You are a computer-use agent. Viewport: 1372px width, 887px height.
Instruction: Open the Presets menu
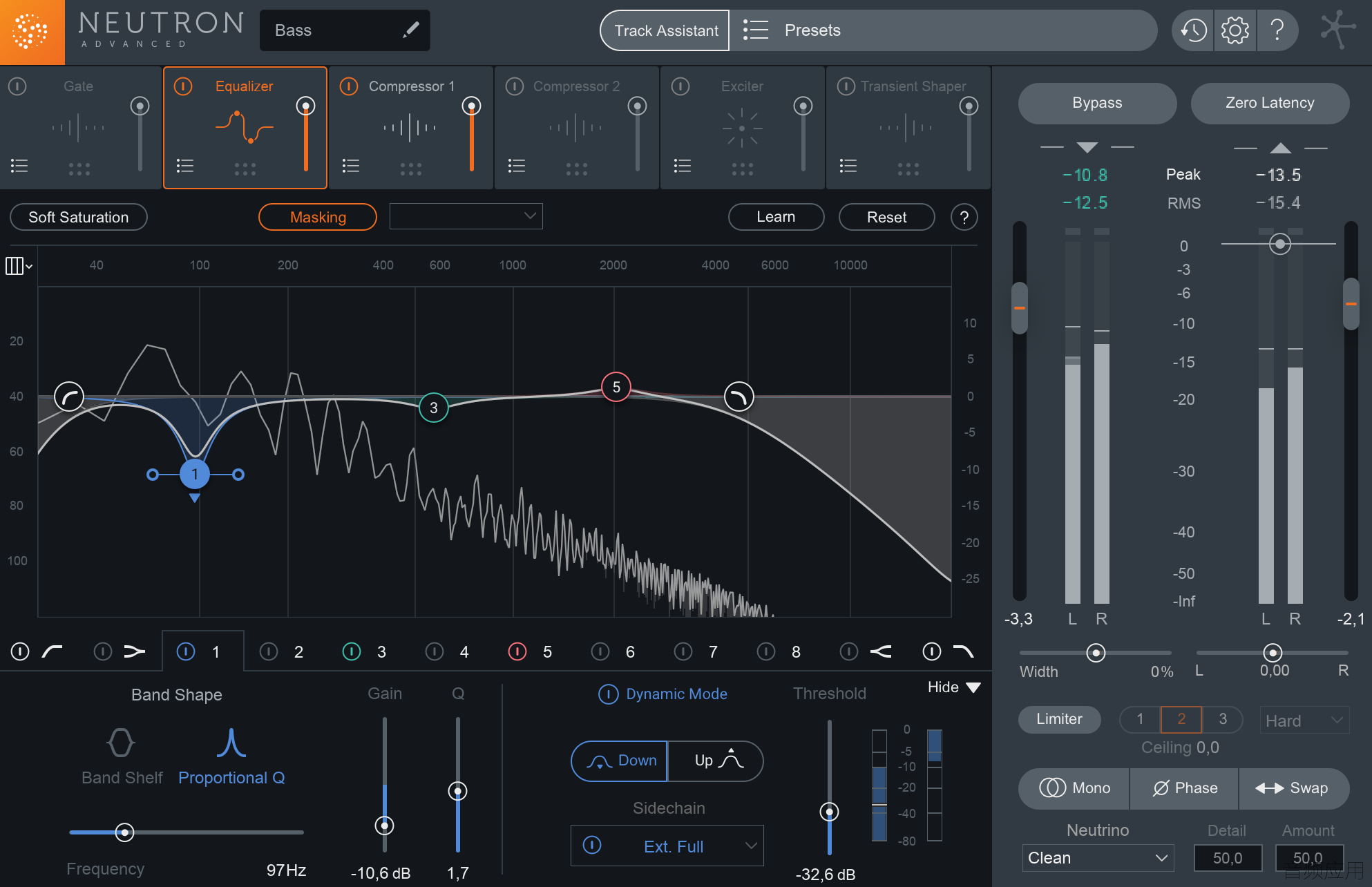(943, 30)
